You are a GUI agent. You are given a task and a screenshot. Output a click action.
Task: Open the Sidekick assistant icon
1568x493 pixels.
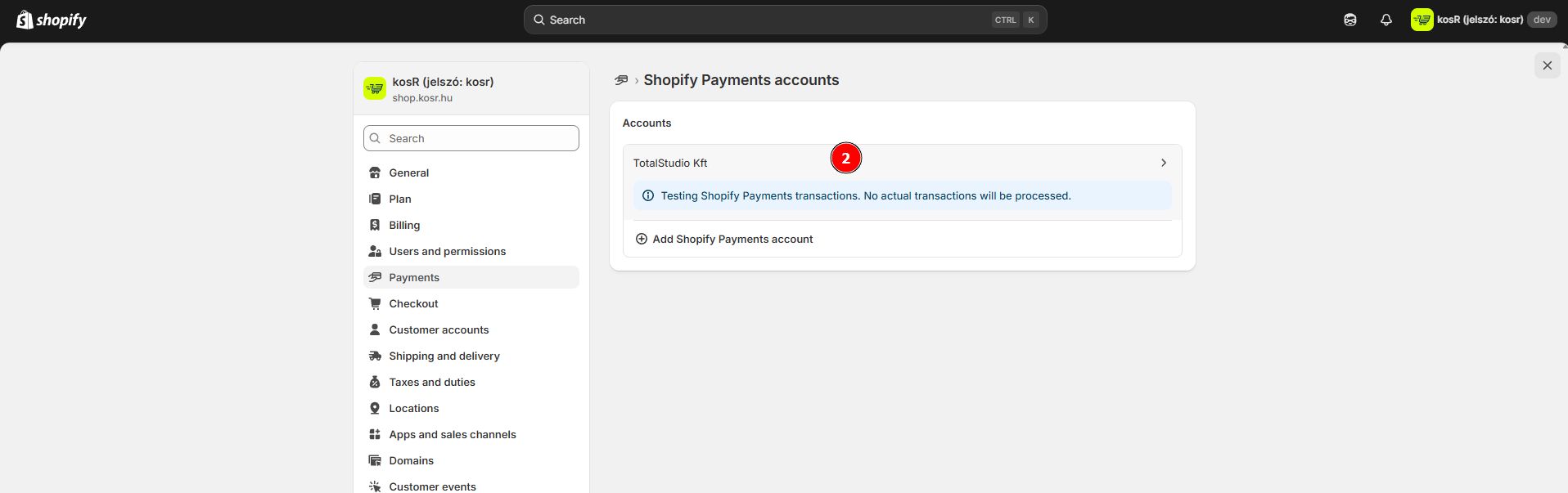(x=1349, y=20)
